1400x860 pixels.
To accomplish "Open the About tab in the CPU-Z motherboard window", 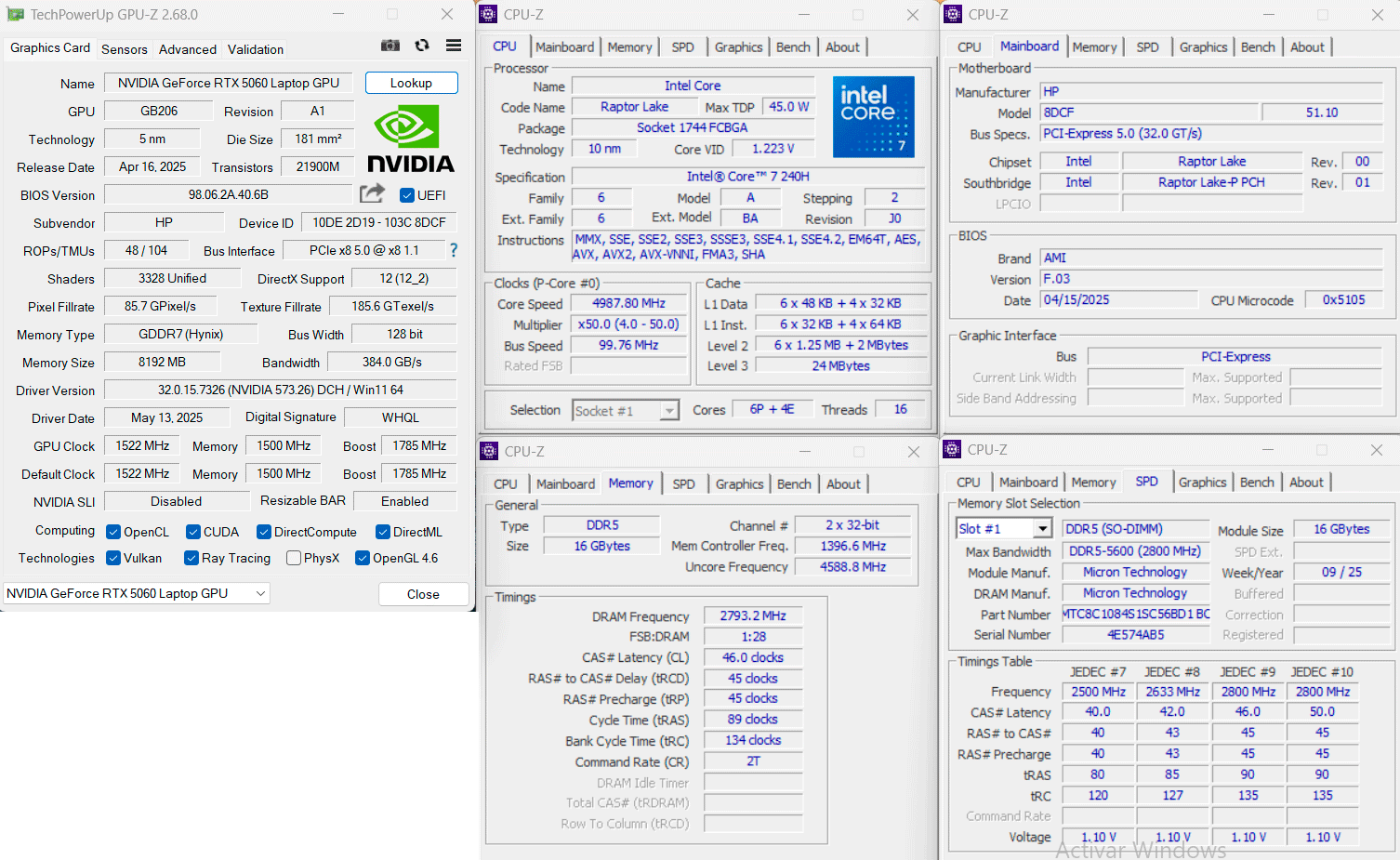I will click(x=1307, y=47).
